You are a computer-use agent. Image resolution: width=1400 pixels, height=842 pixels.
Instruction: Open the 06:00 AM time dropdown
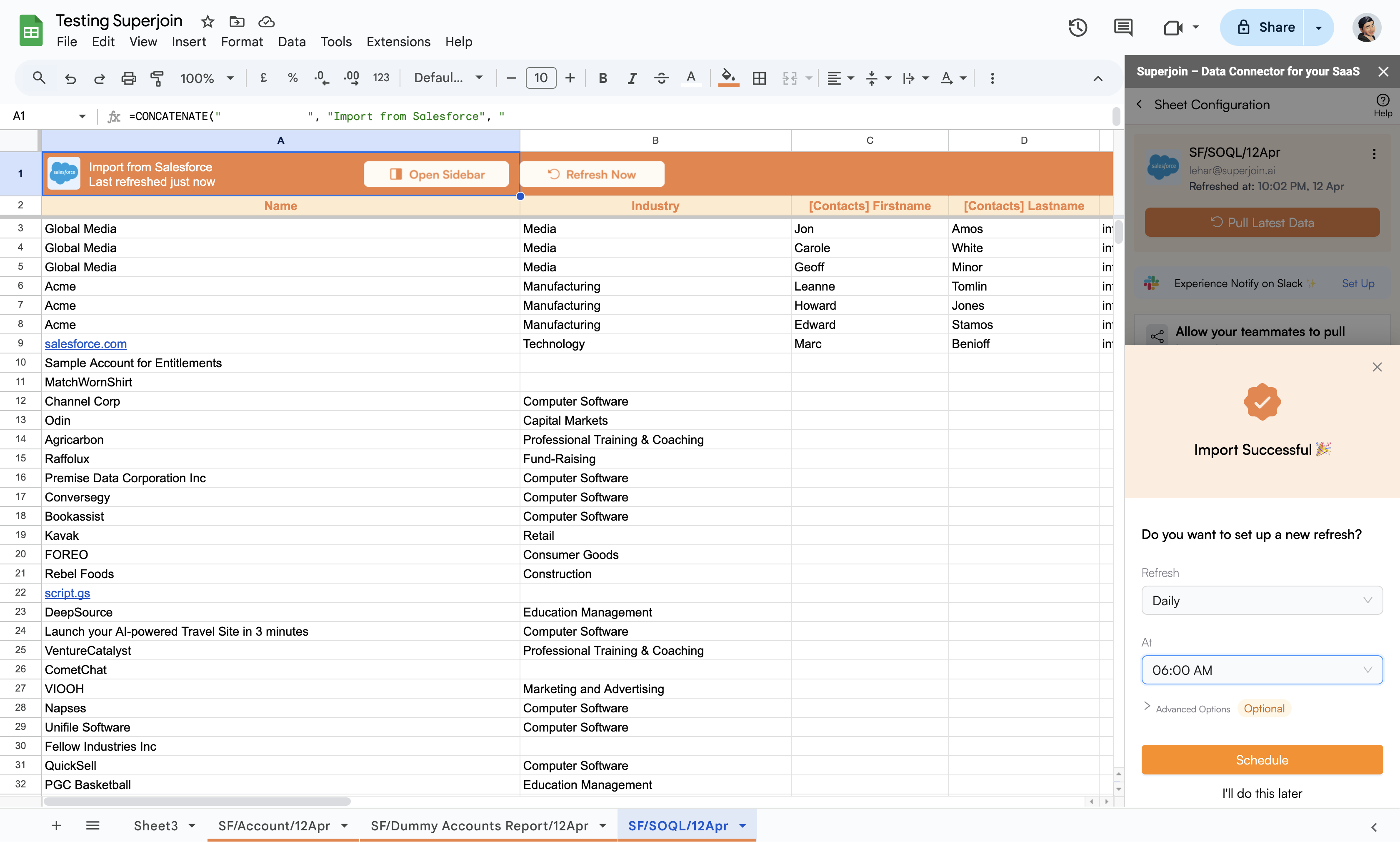(x=1262, y=670)
